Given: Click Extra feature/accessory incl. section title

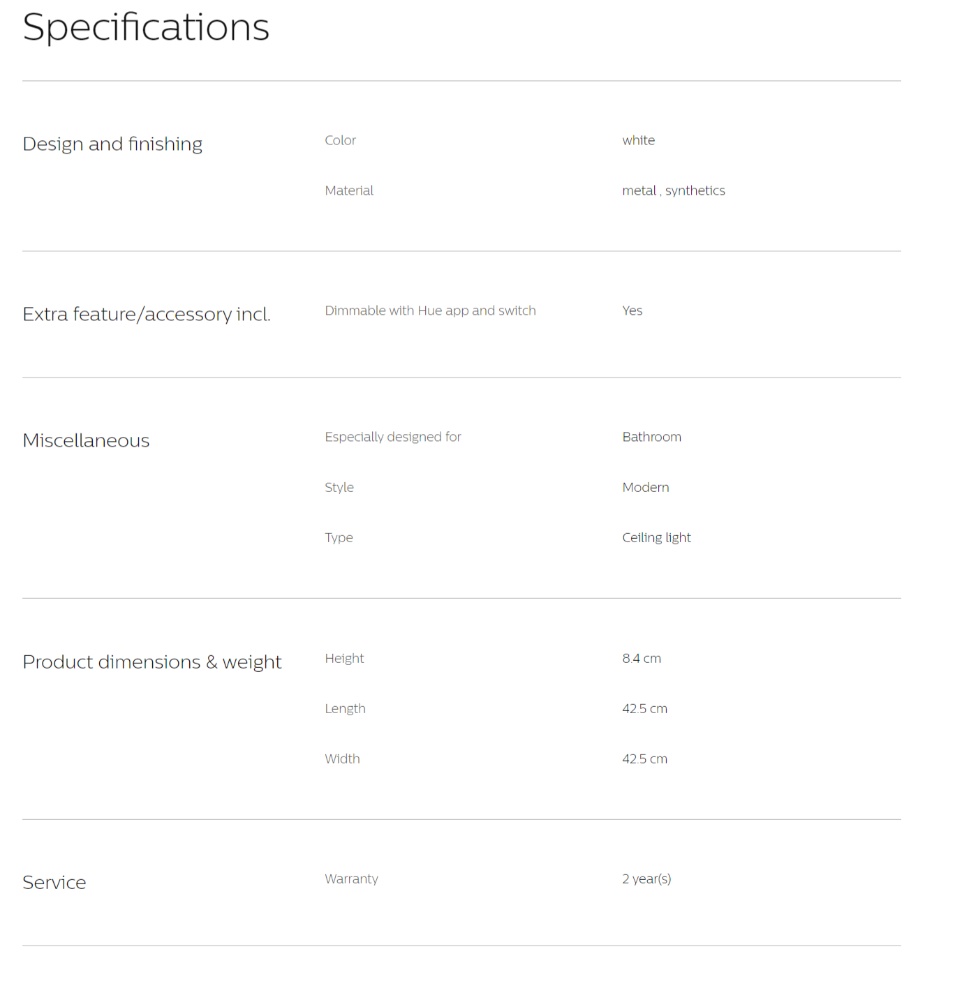Looking at the screenshot, I should pyautogui.click(x=147, y=314).
